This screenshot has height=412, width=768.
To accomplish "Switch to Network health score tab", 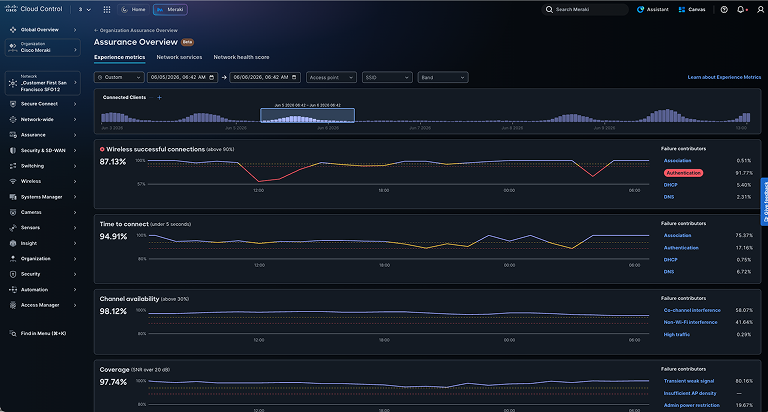I will [241, 57].
